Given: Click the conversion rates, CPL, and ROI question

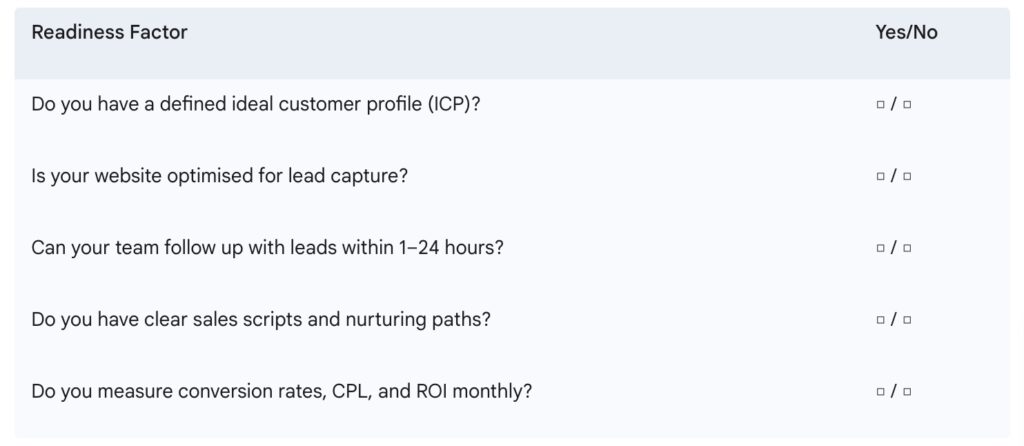Looking at the screenshot, I should 281,392.
